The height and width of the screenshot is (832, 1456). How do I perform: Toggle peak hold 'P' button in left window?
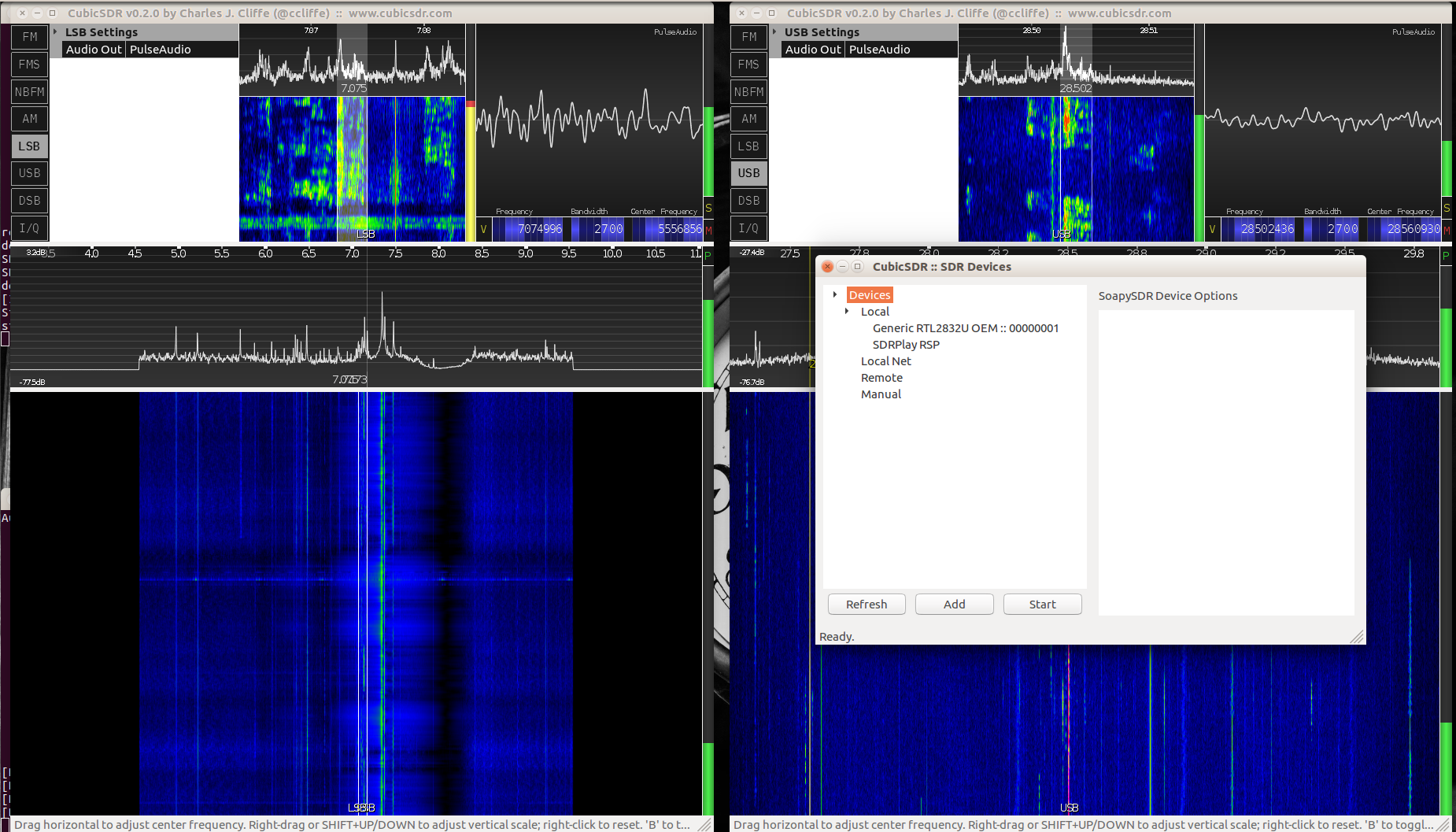tap(708, 255)
